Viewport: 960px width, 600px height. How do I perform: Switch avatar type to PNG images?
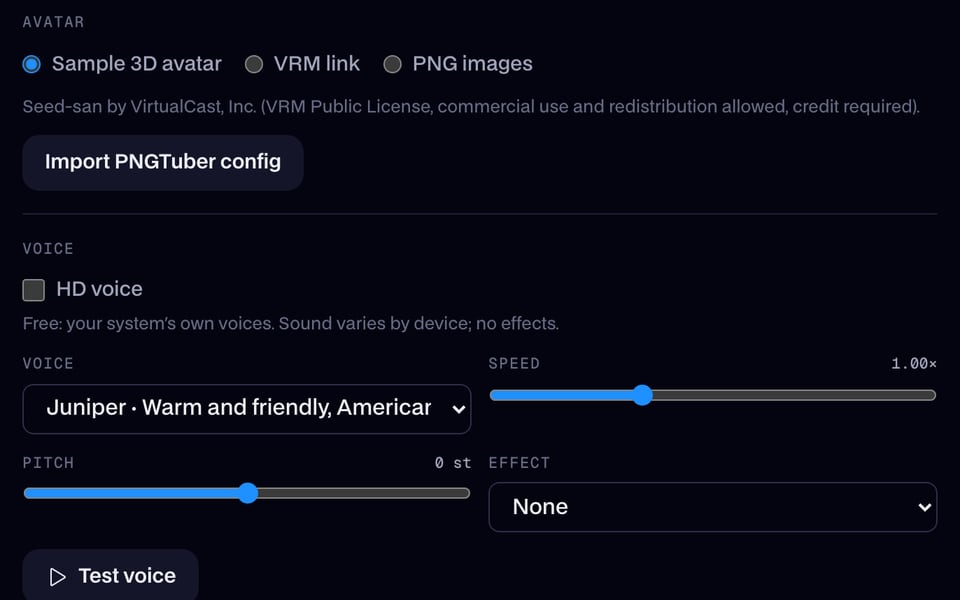[x=392, y=64]
